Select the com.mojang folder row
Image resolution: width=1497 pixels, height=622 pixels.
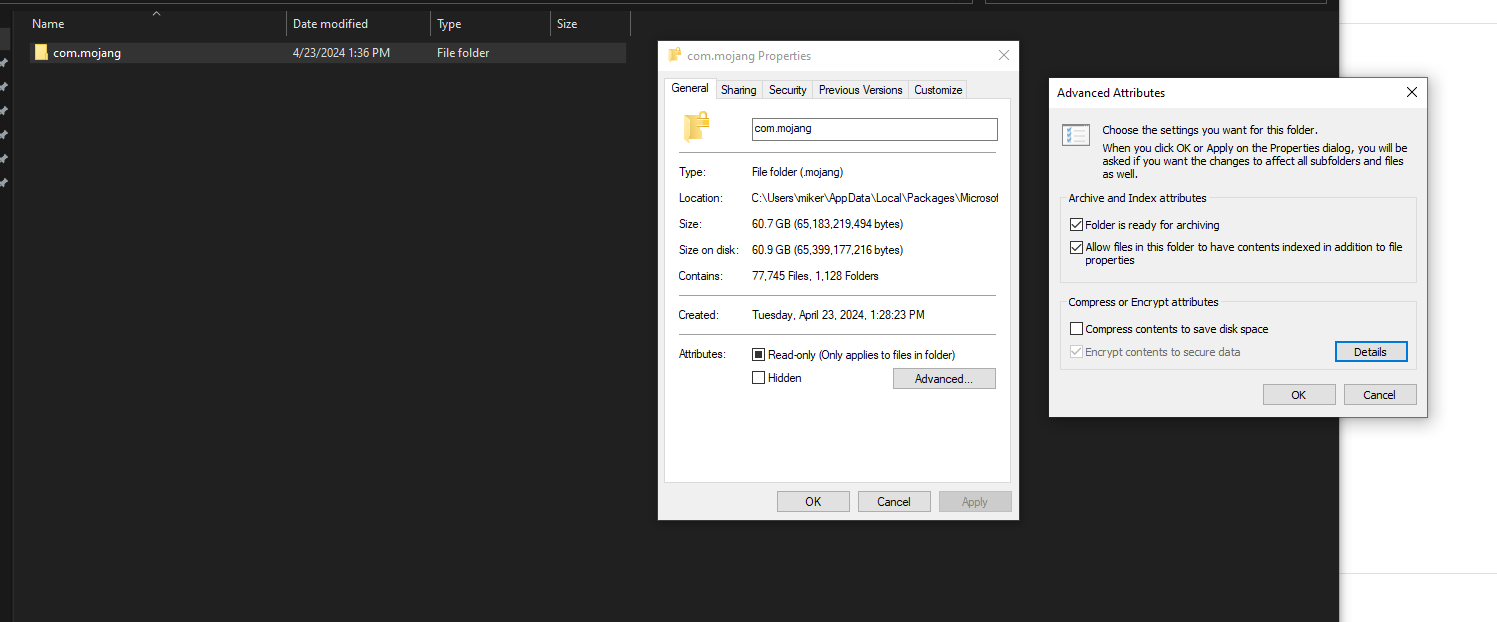(x=328, y=53)
